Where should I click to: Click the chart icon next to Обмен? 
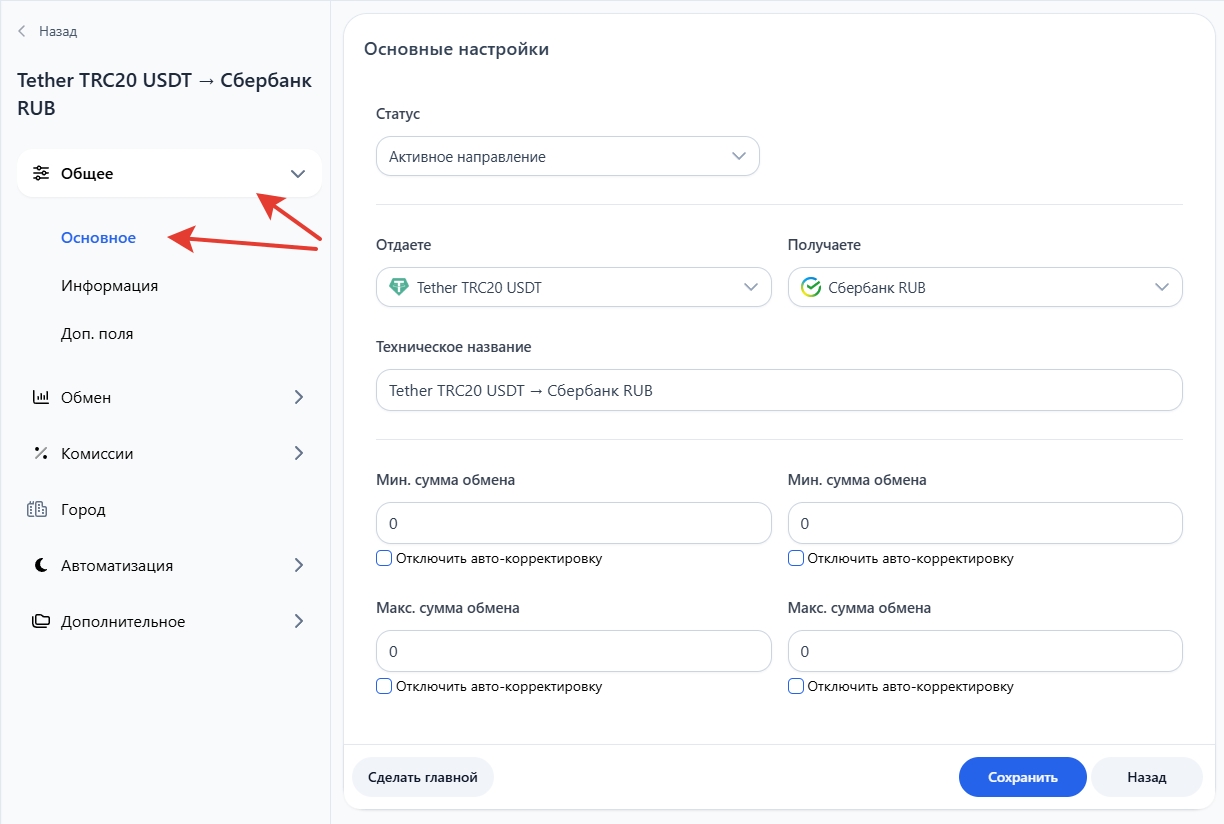pos(41,397)
